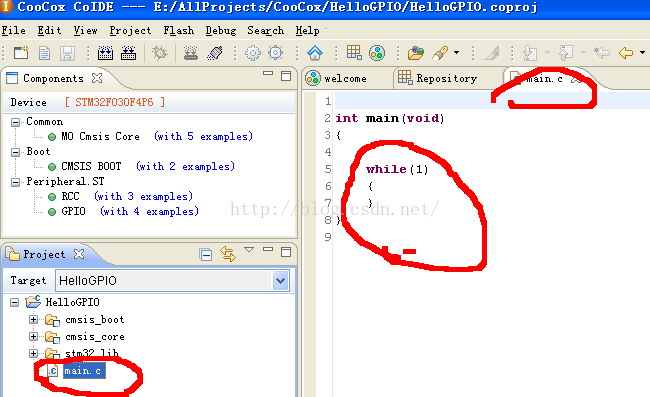
Task: Open the Project panel view menu triangle
Action: 249,249
